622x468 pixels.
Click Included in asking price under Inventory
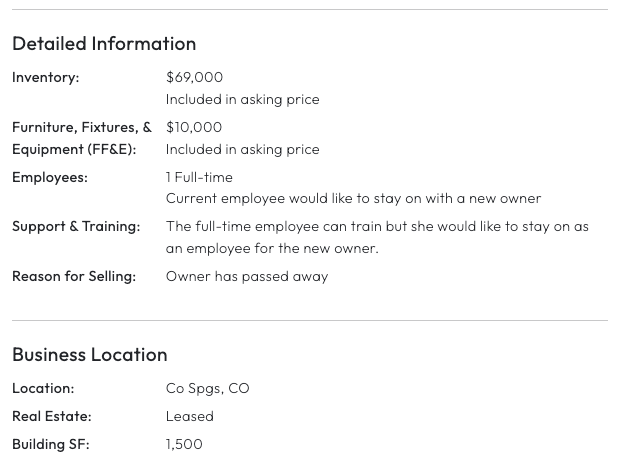(x=242, y=100)
